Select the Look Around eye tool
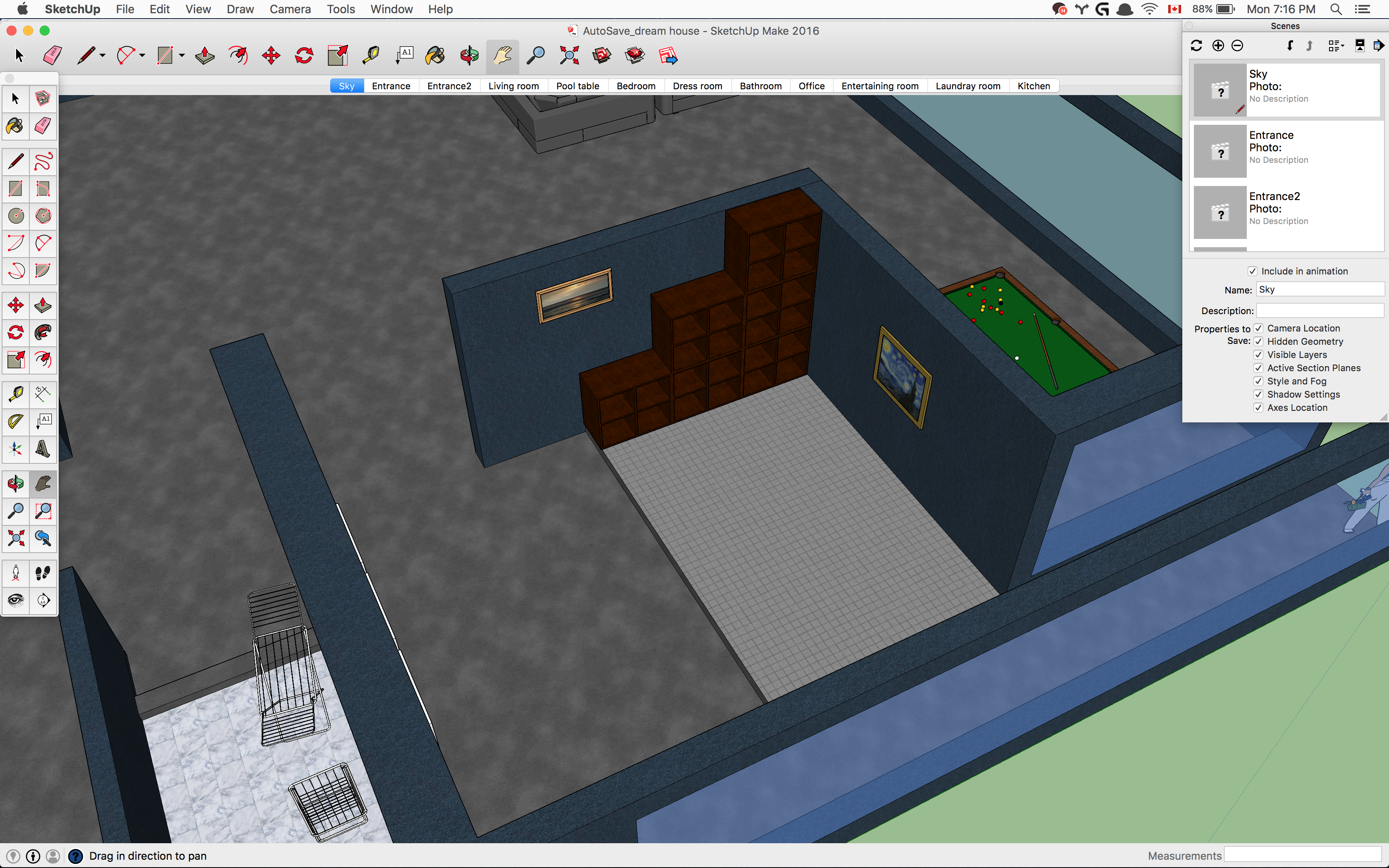The height and width of the screenshot is (868, 1389). pos(16,601)
